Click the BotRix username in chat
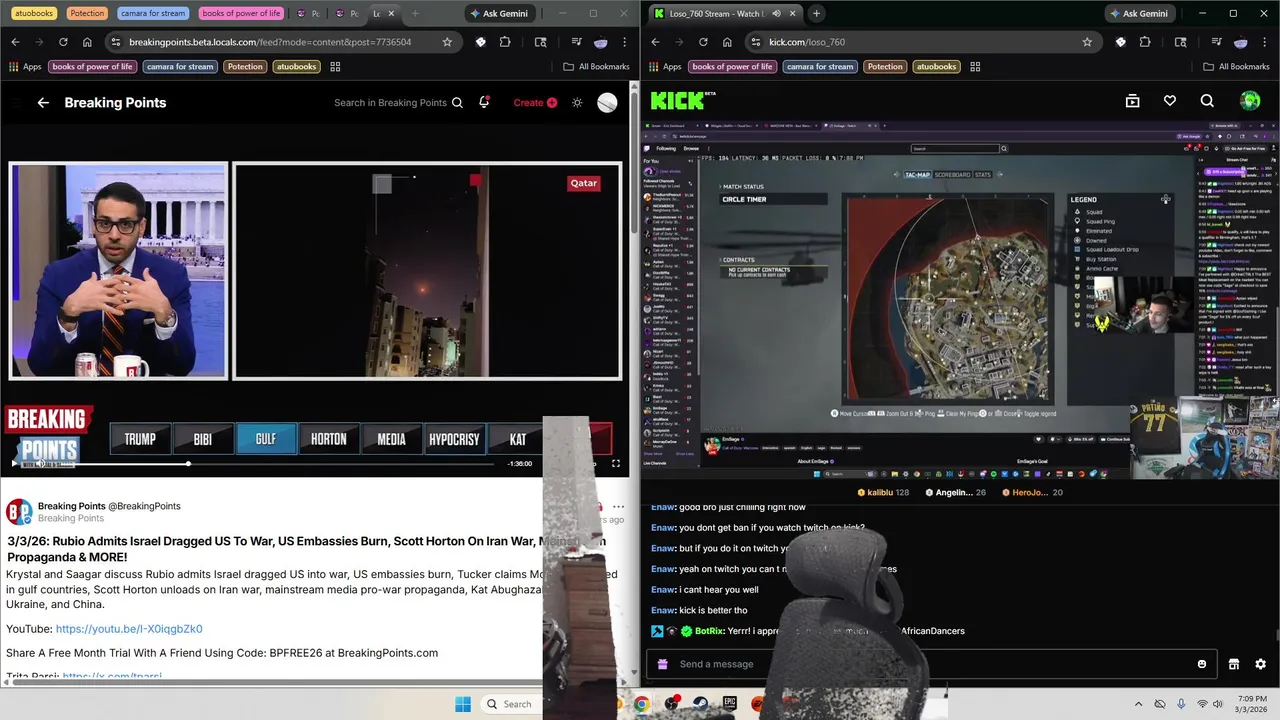Image resolution: width=1280 pixels, height=720 pixels. pyautogui.click(x=709, y=631)
